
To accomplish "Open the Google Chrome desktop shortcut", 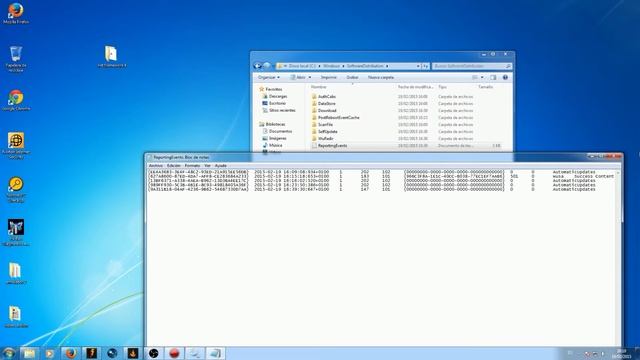I will (16, 100).
